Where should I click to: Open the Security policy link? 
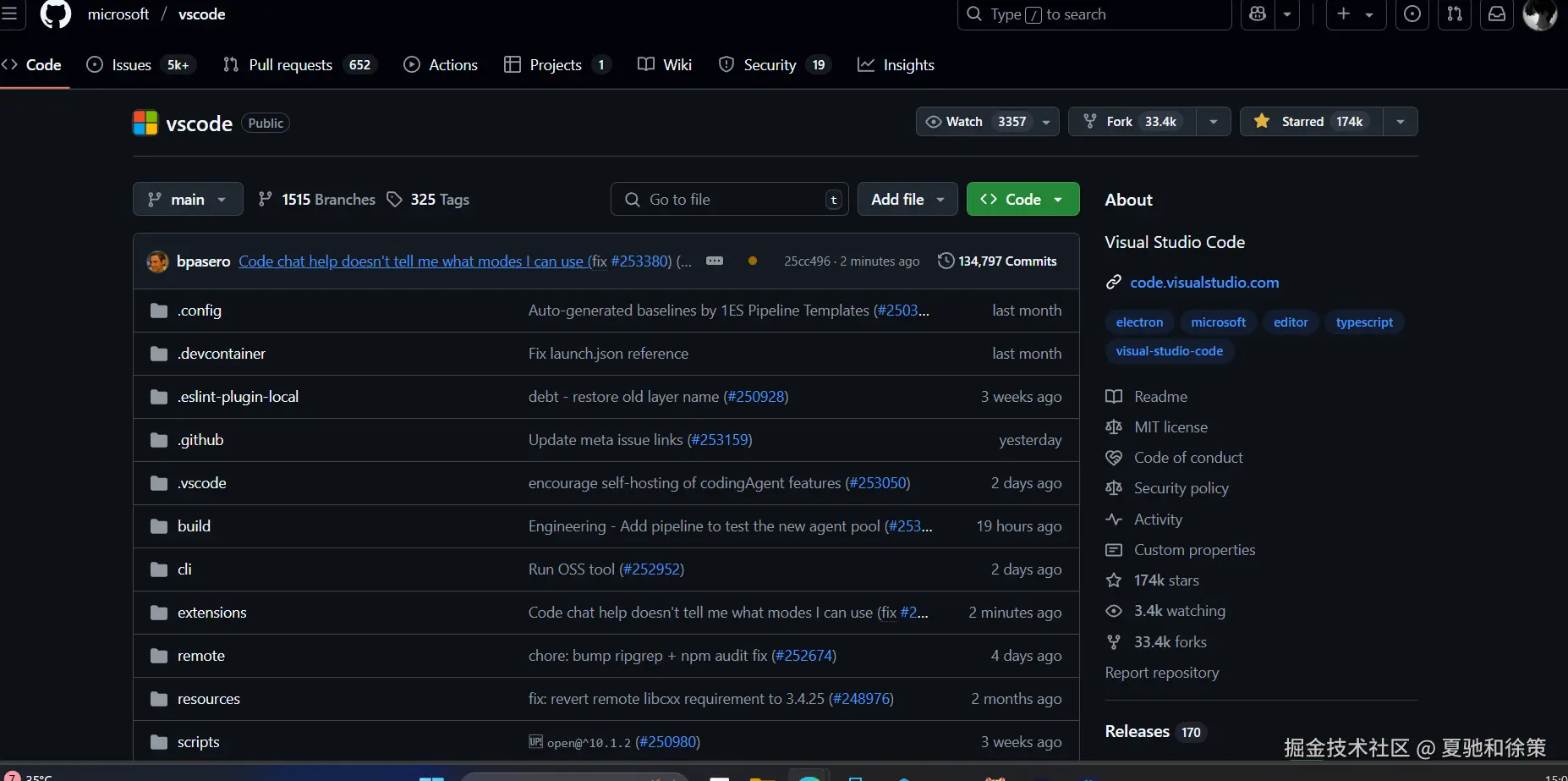pyautogui.click(x=1181, y=488)
